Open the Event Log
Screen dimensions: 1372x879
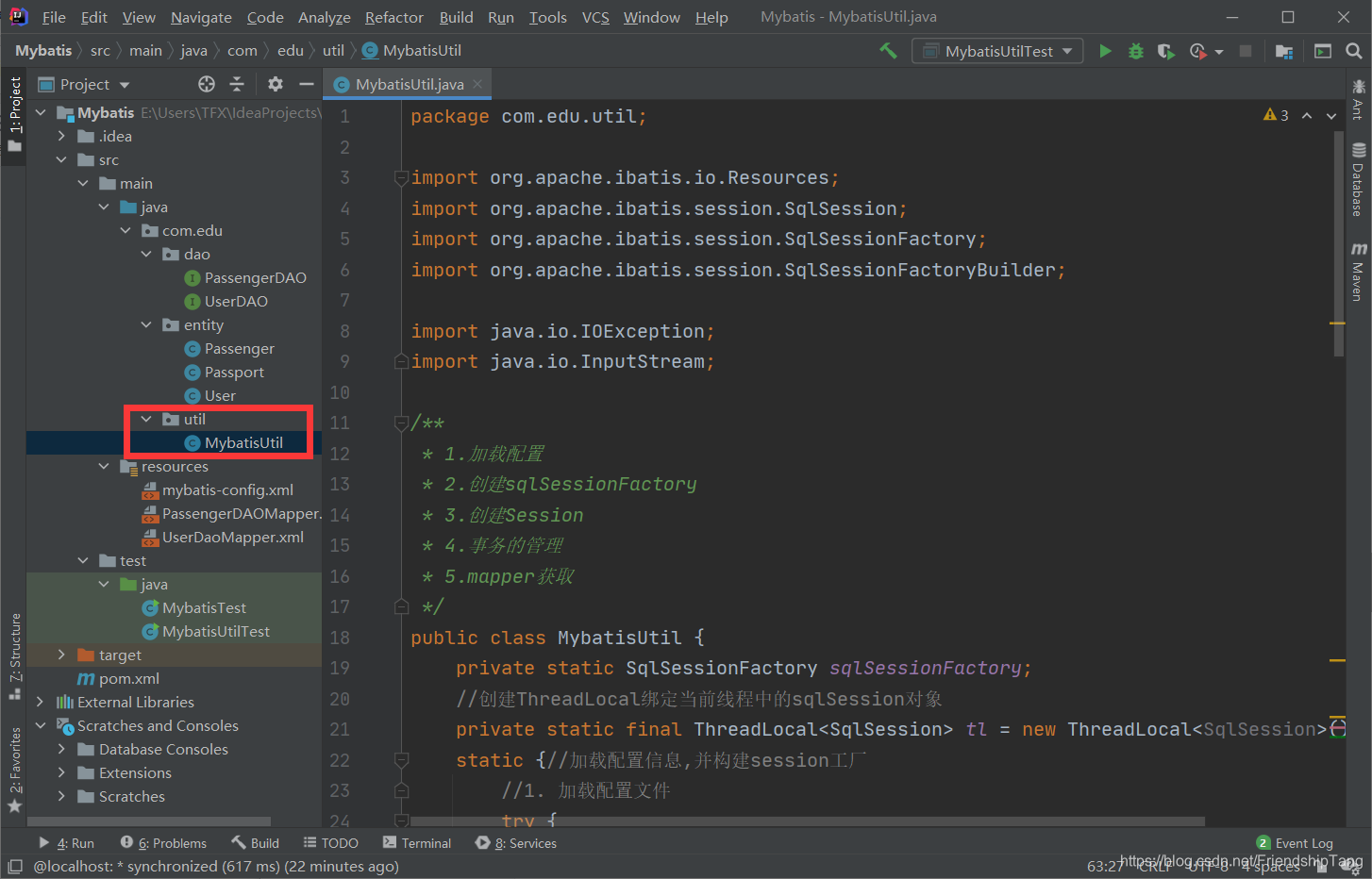coord(1296,843)
